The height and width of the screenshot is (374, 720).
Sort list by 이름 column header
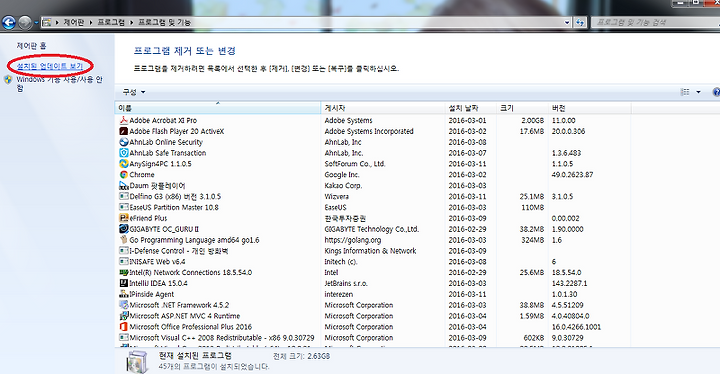coord(218,108)
